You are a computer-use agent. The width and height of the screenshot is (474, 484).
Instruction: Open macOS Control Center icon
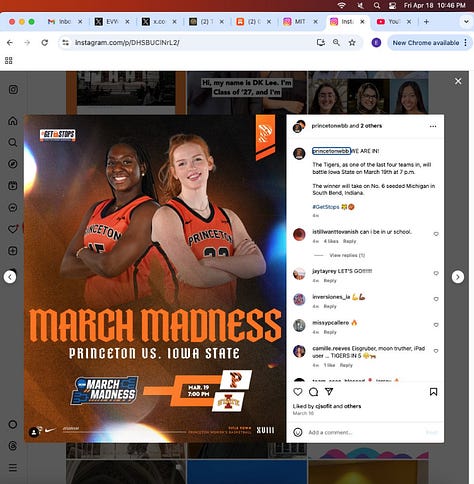pos(393,5)
